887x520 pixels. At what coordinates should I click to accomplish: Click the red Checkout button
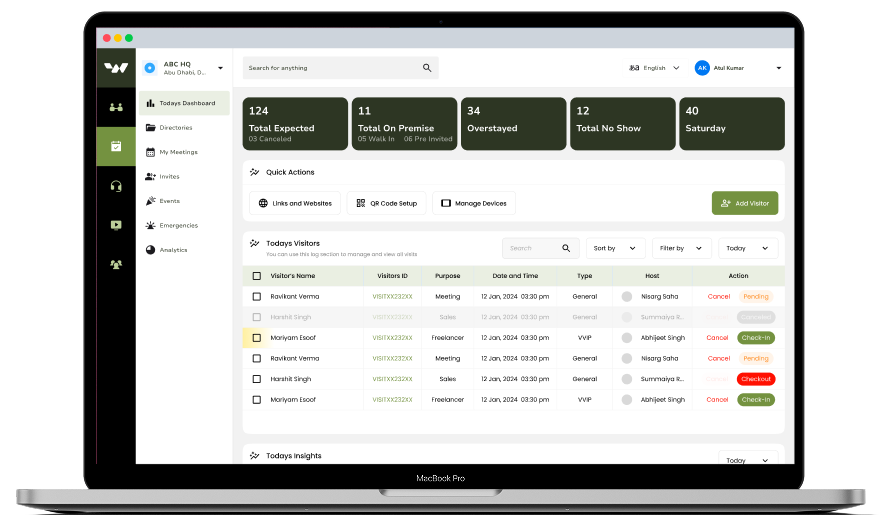(756, 379)
